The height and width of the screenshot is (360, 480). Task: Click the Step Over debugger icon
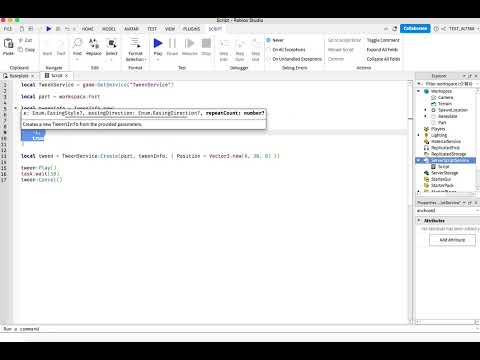pyautogui.click(x=240, y=43)
